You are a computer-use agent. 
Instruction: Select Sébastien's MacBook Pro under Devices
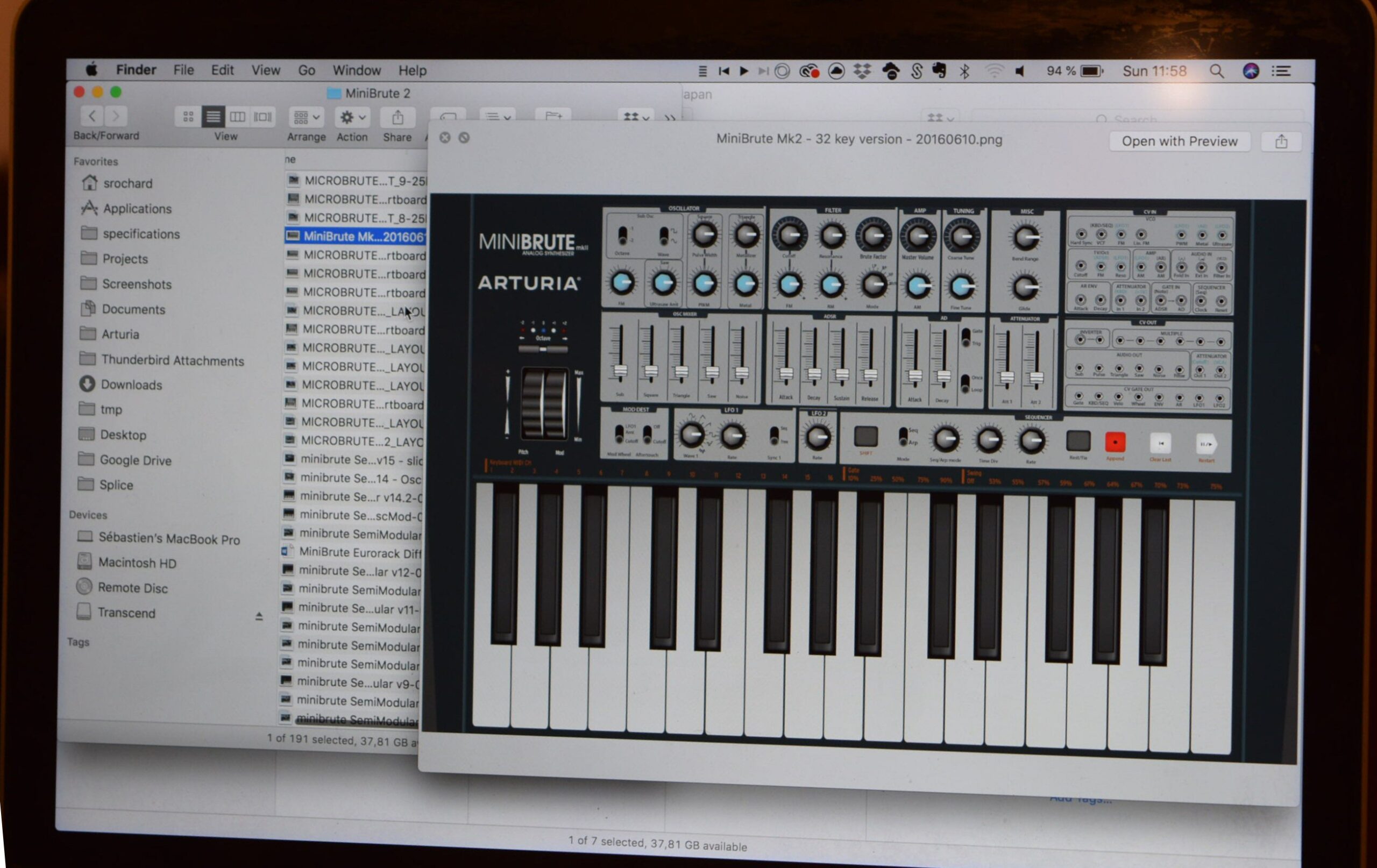point(169,539)
